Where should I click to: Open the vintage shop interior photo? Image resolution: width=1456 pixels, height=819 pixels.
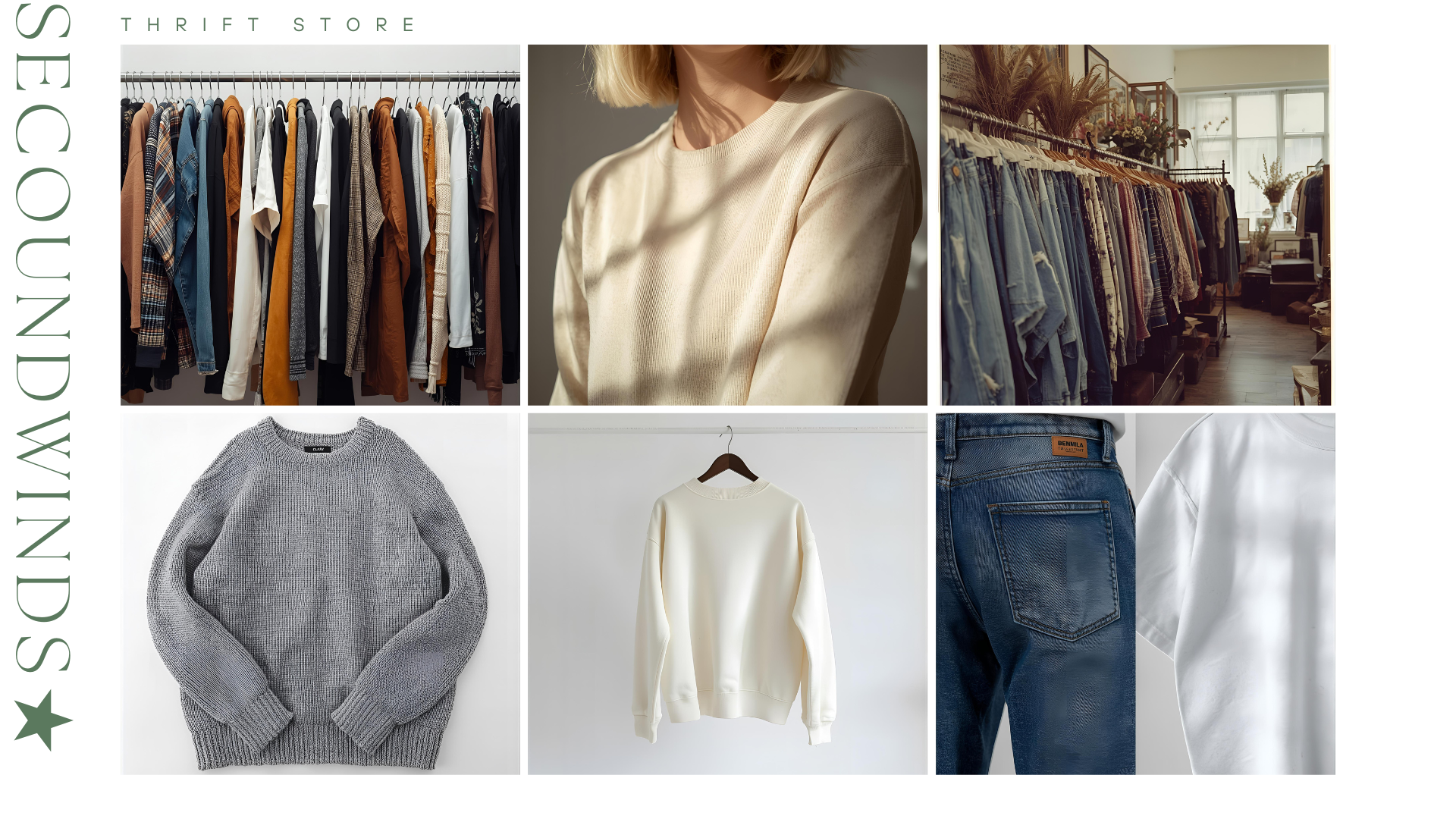(1135, 224)
